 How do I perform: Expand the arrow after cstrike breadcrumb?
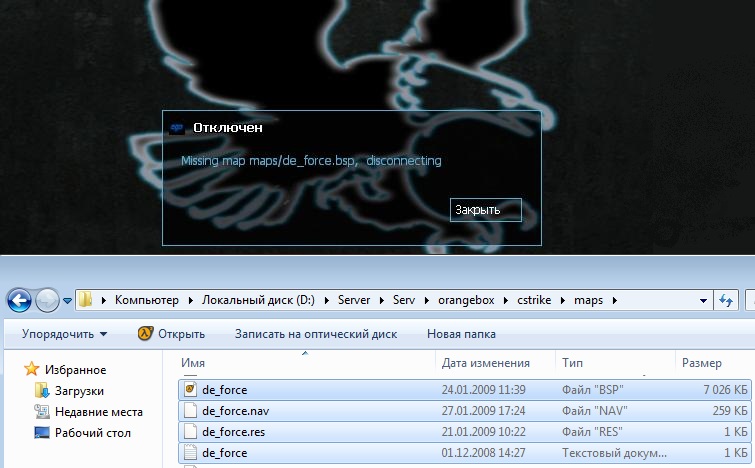pos(562,300)
